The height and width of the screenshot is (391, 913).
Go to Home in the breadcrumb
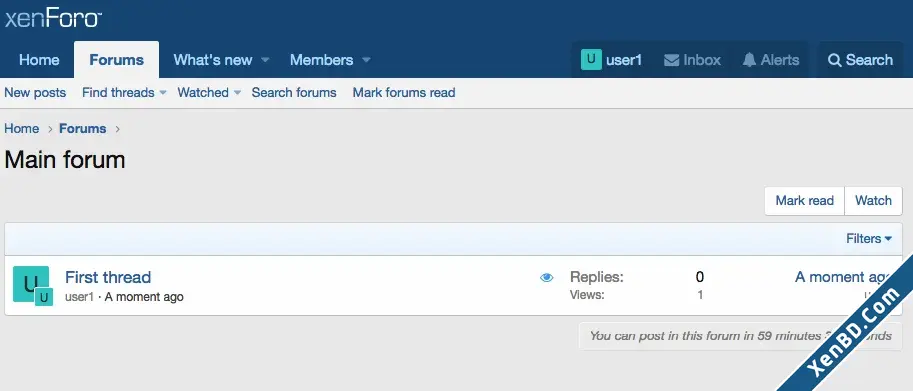tap(22, 129)
